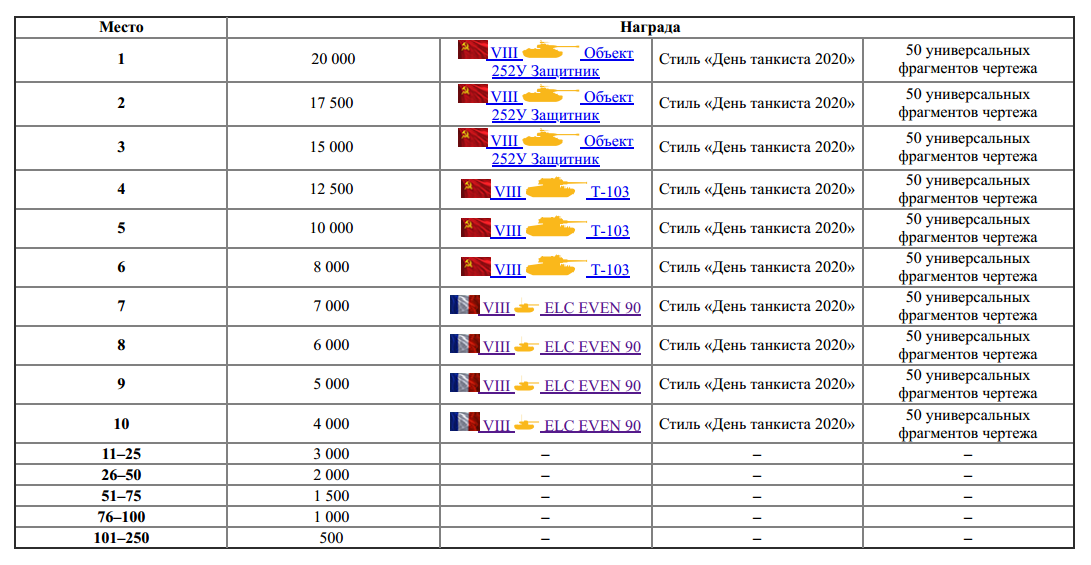Click the French flag icon in row 8
The height and width of the screenshot is (565, 1091).
[x=464, y=343]
